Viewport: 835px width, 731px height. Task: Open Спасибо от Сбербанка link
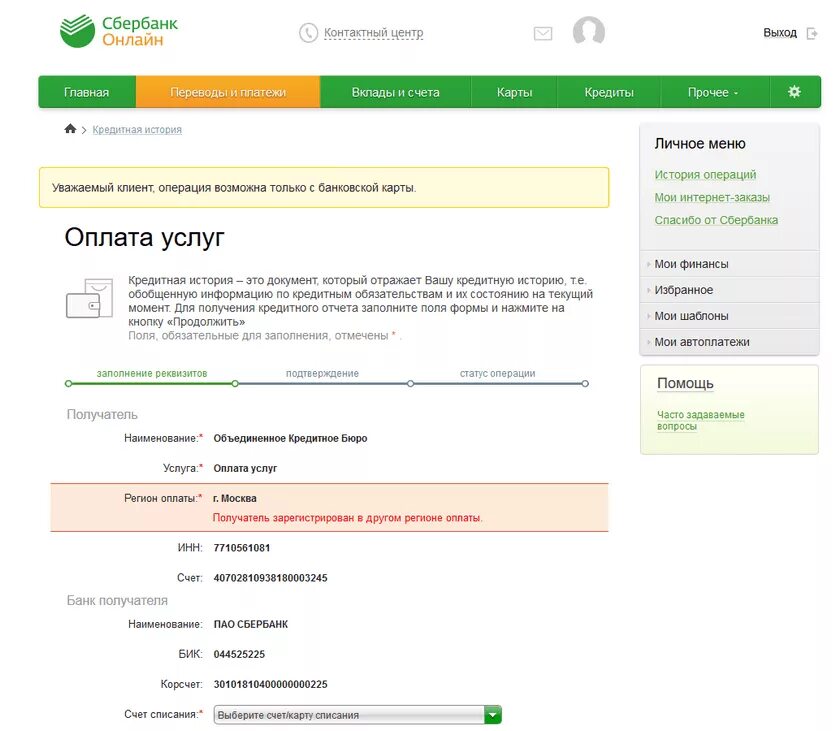[x=716, y=220]
